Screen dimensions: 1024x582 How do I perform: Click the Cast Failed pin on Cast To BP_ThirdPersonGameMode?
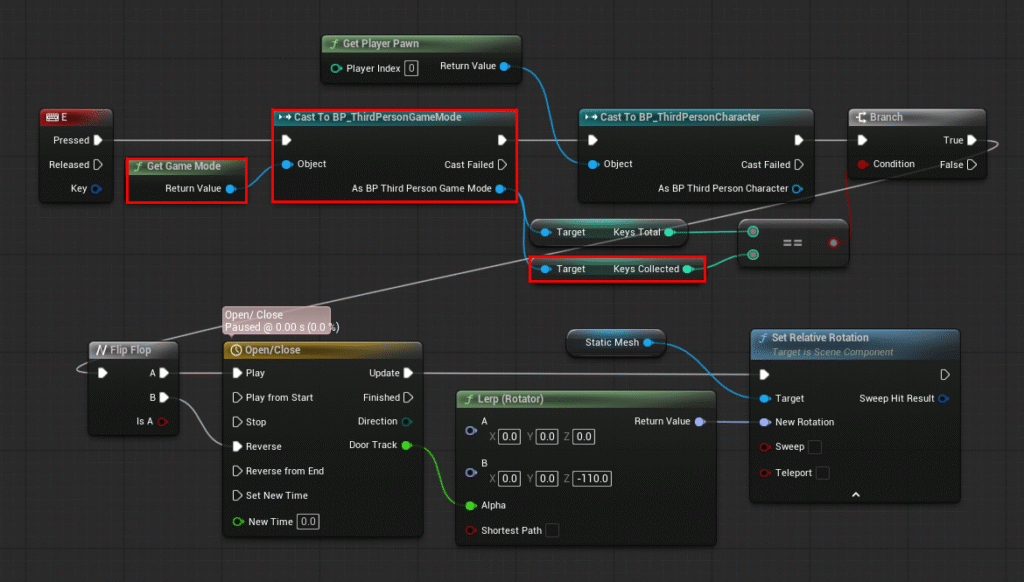502,164
